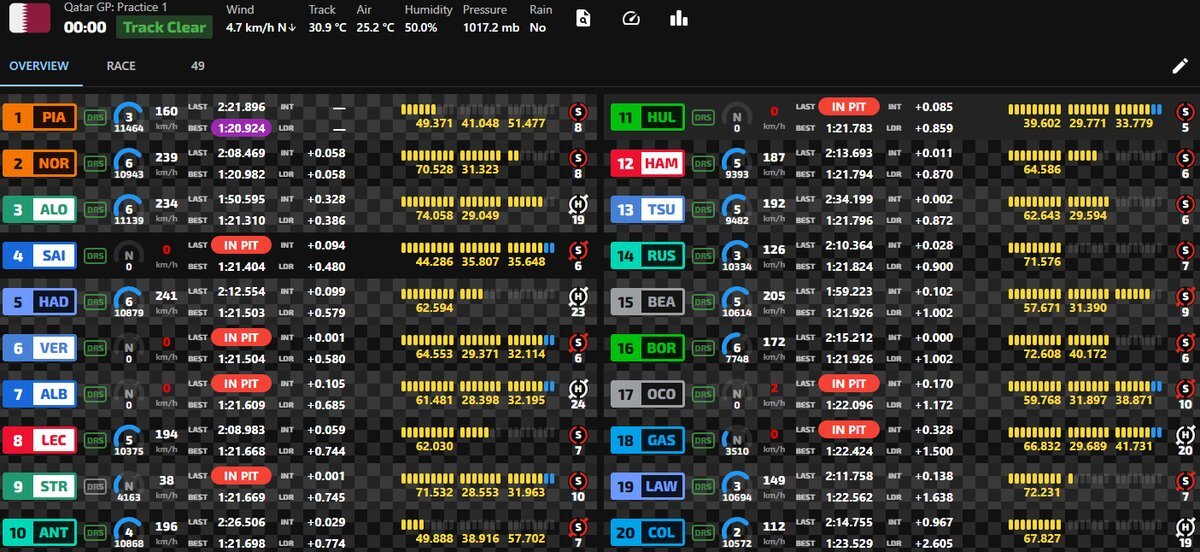Select the OVERVIEW tab

(39, 66)
